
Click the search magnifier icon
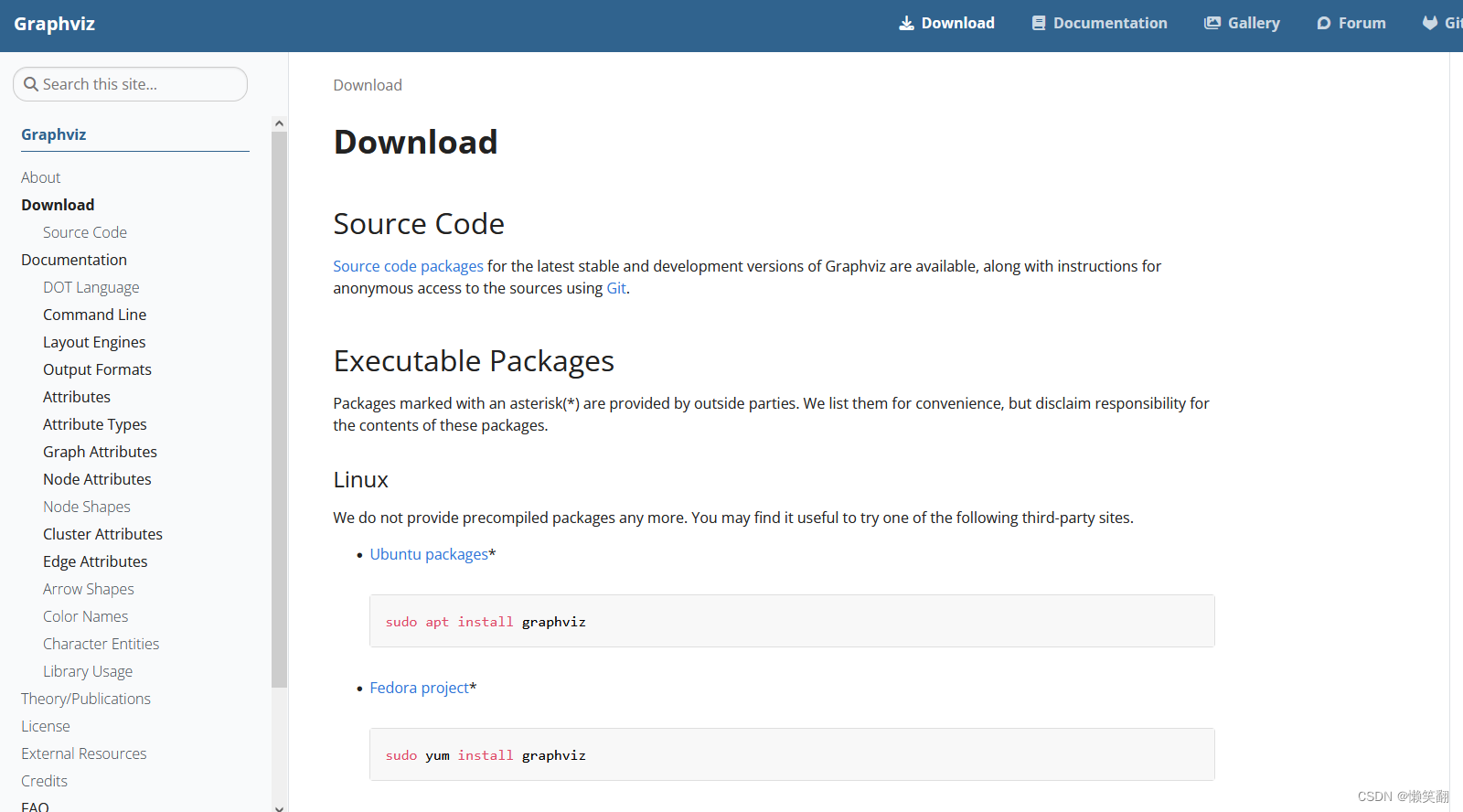31,84
